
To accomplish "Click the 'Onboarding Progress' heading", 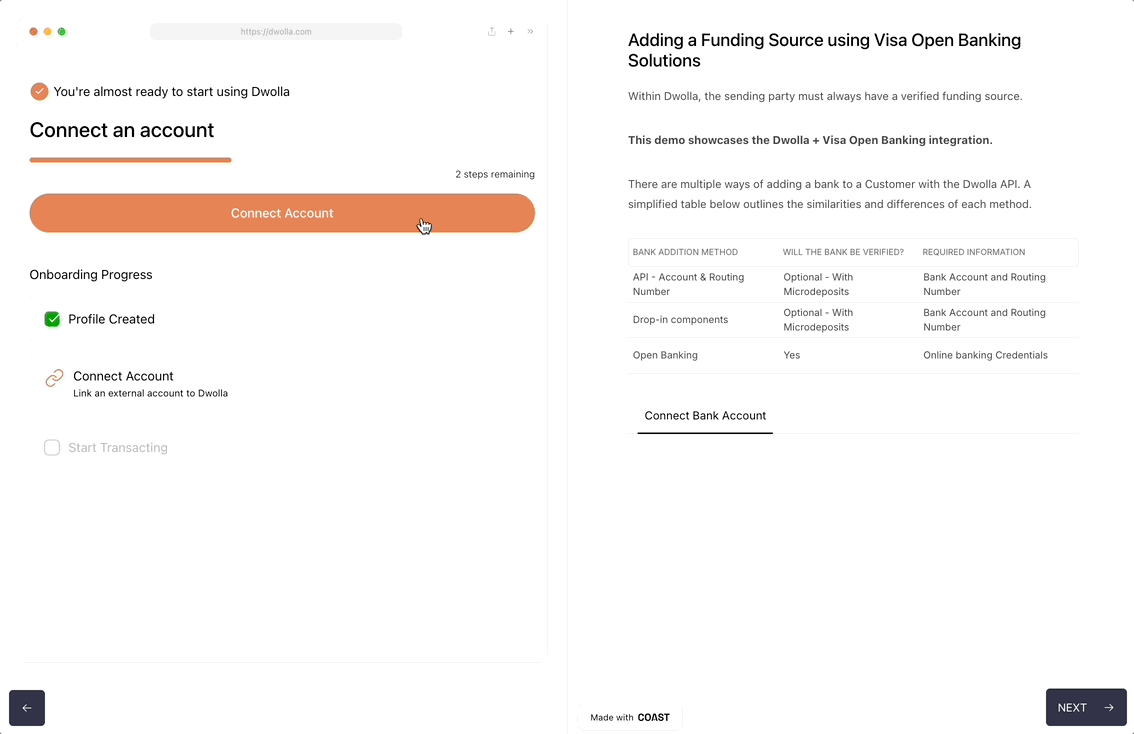I will point(91,275).
